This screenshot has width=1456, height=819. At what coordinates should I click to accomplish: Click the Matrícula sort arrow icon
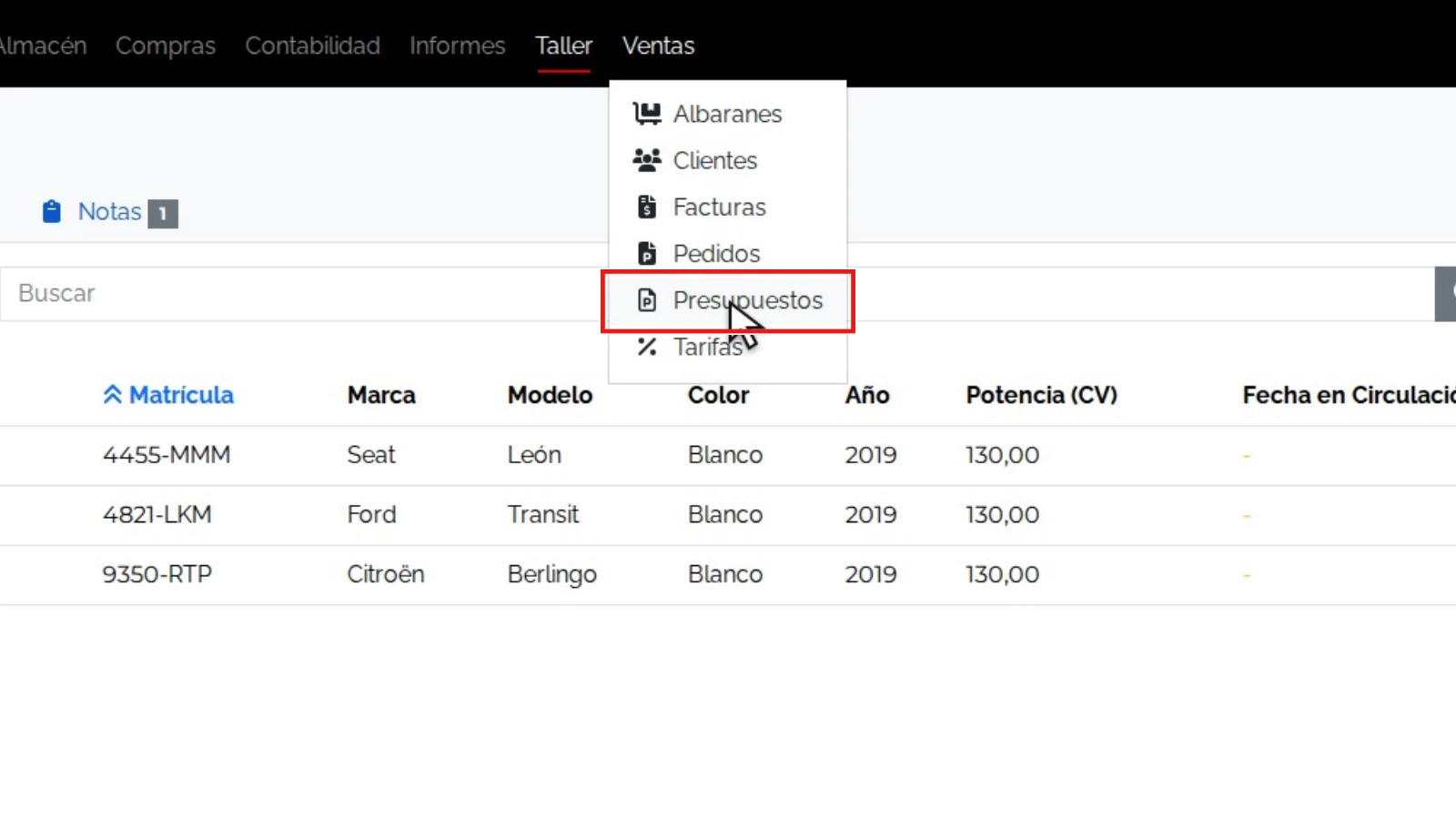[x=113, y=395]
